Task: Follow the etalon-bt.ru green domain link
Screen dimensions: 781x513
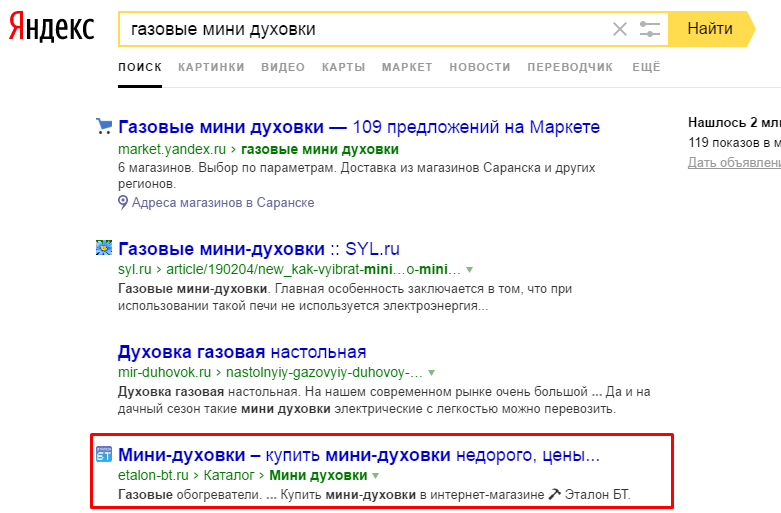Action: coord(153,476)
